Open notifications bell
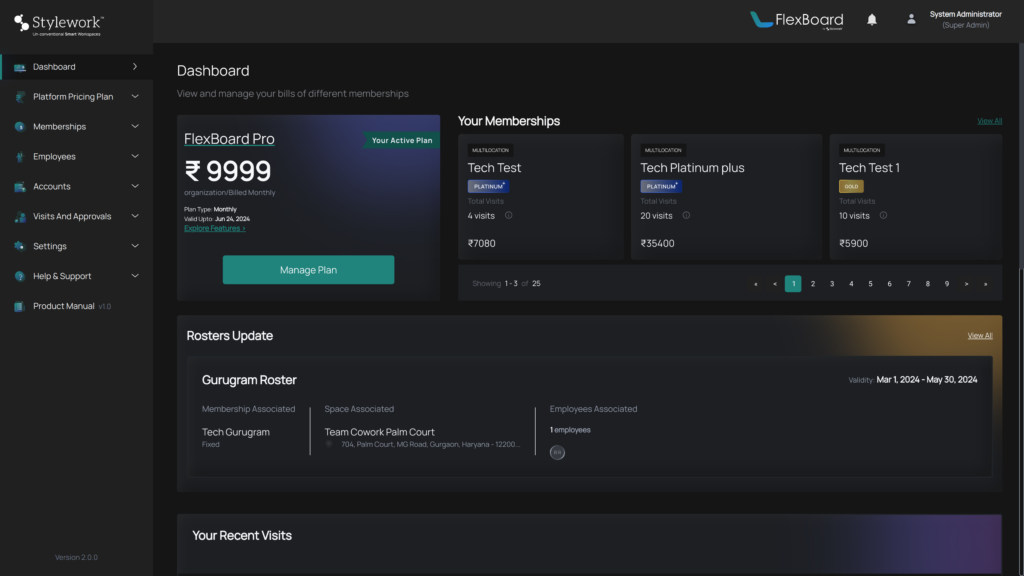 (x=872, y=20)
